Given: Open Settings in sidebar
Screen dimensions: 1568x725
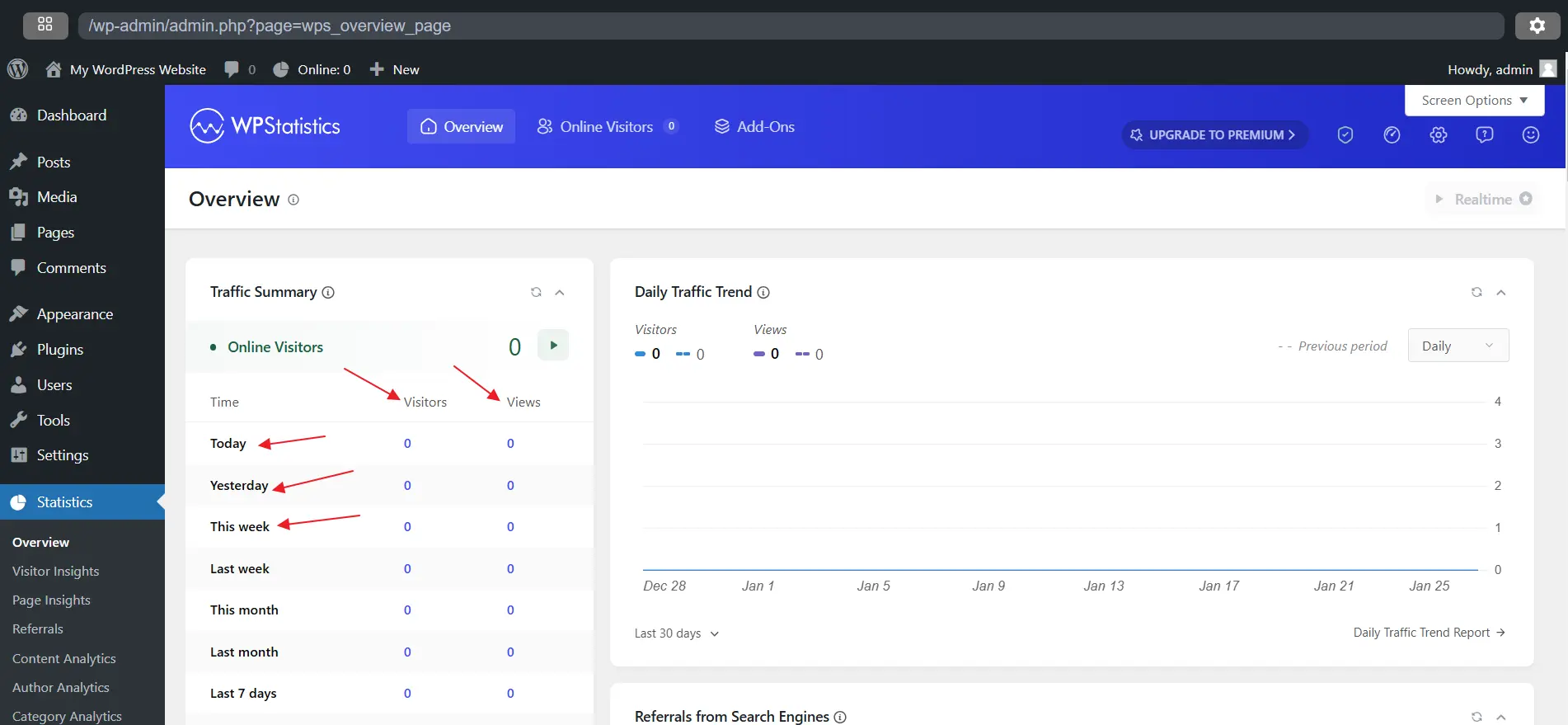Looking at the screenshot, I should (82, 455).
